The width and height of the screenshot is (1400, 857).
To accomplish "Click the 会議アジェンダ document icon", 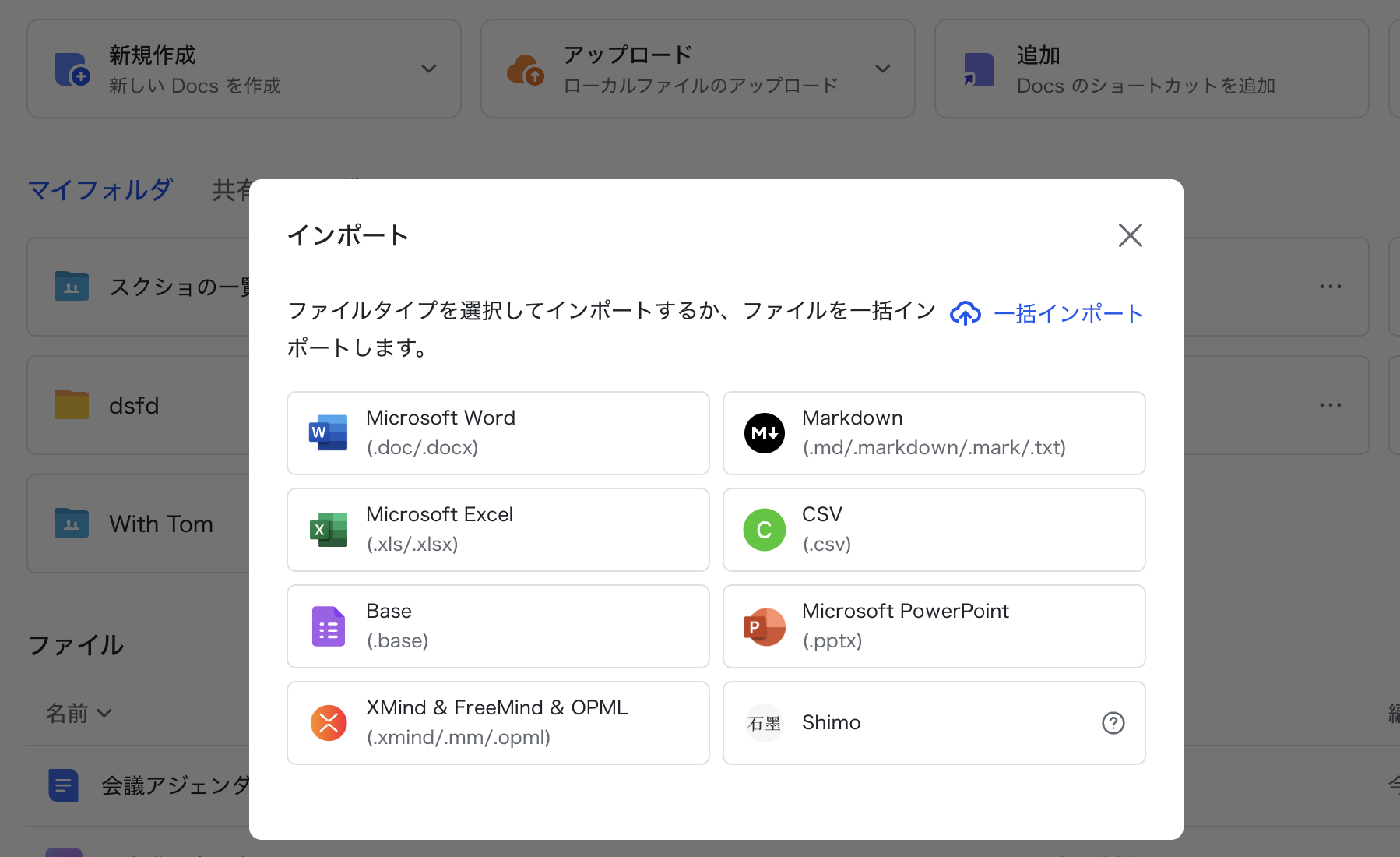I will tap(63, 785).
